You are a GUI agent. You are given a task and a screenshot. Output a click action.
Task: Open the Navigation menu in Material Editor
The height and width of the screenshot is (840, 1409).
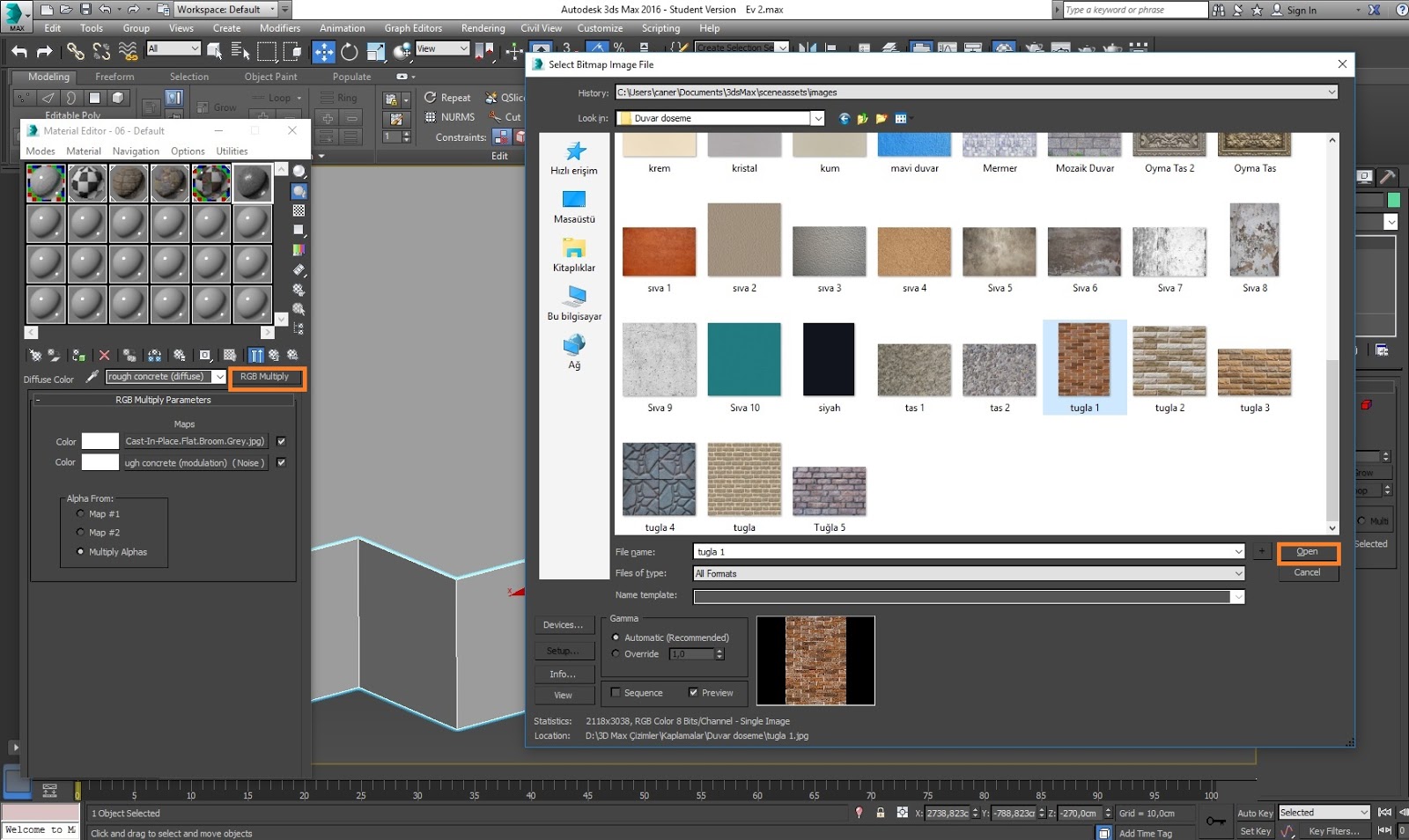click(136, 151)
